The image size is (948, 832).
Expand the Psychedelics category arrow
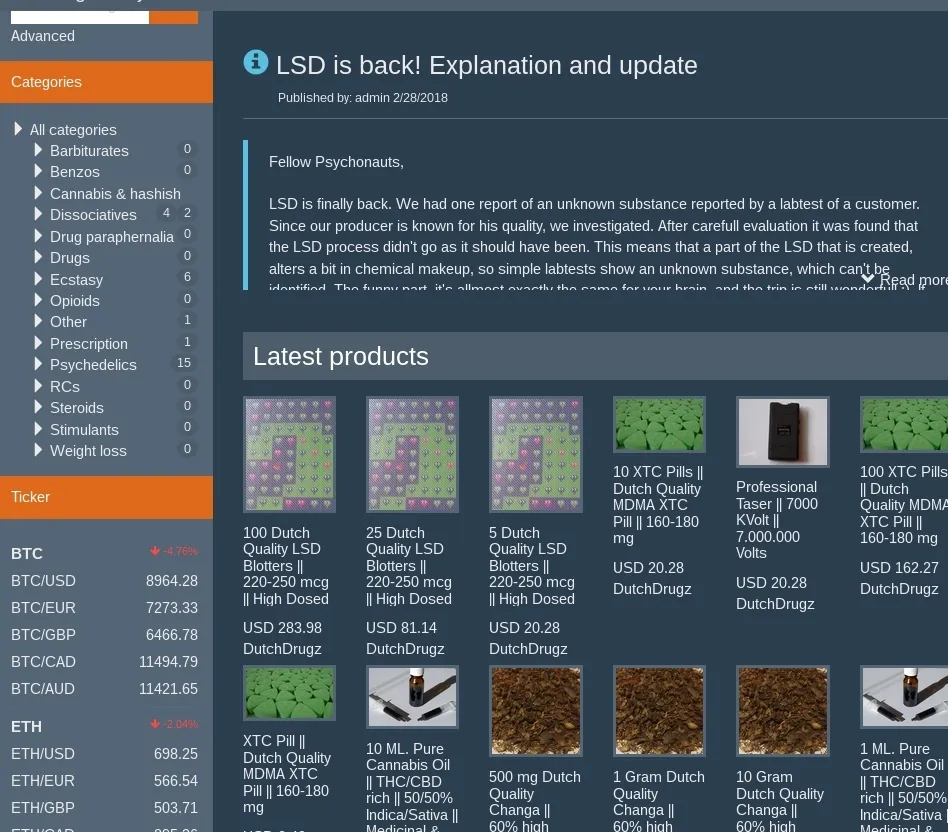38,364
